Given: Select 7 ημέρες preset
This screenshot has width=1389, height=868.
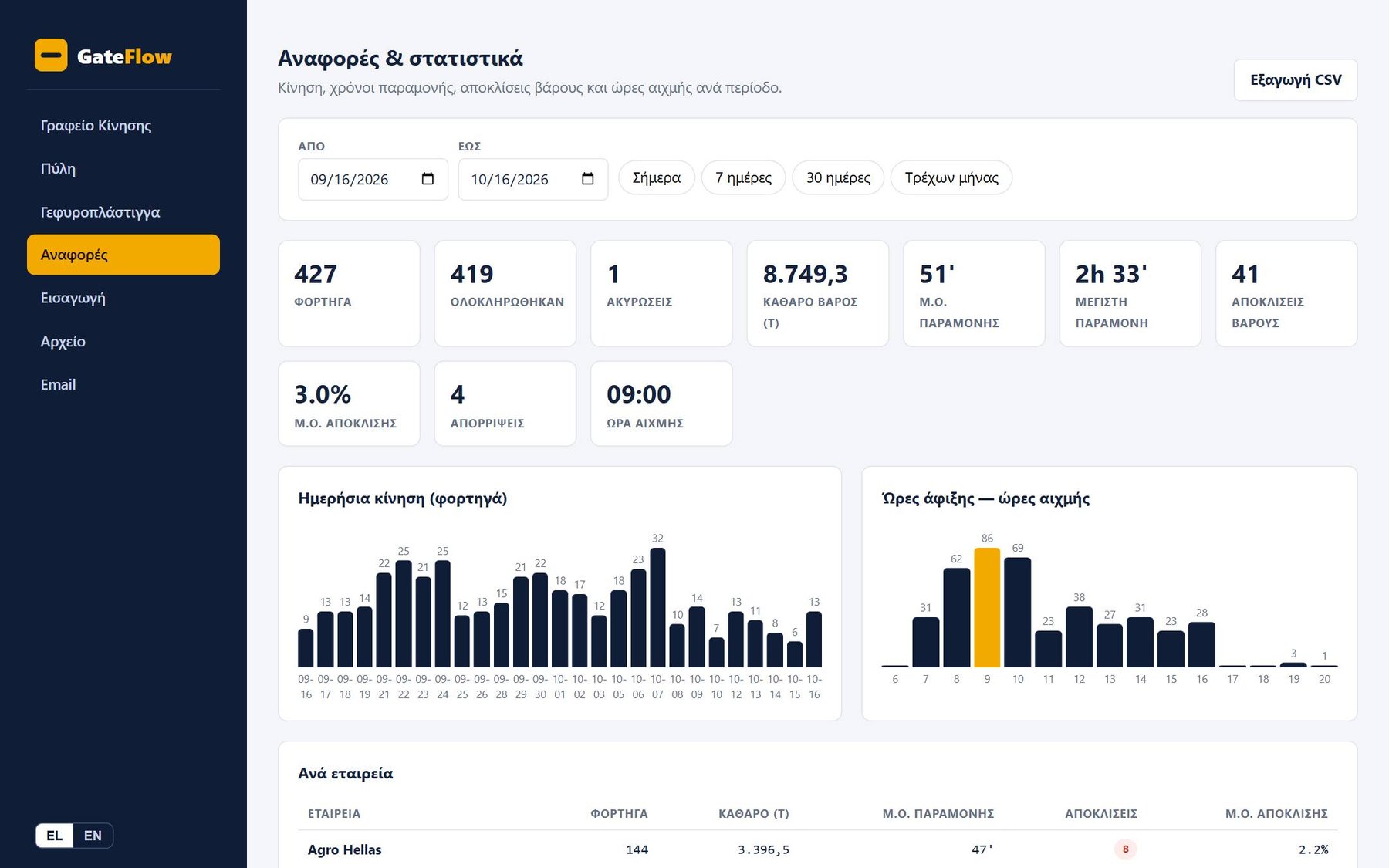Looking at the screenshot, I should coord(743,178).
